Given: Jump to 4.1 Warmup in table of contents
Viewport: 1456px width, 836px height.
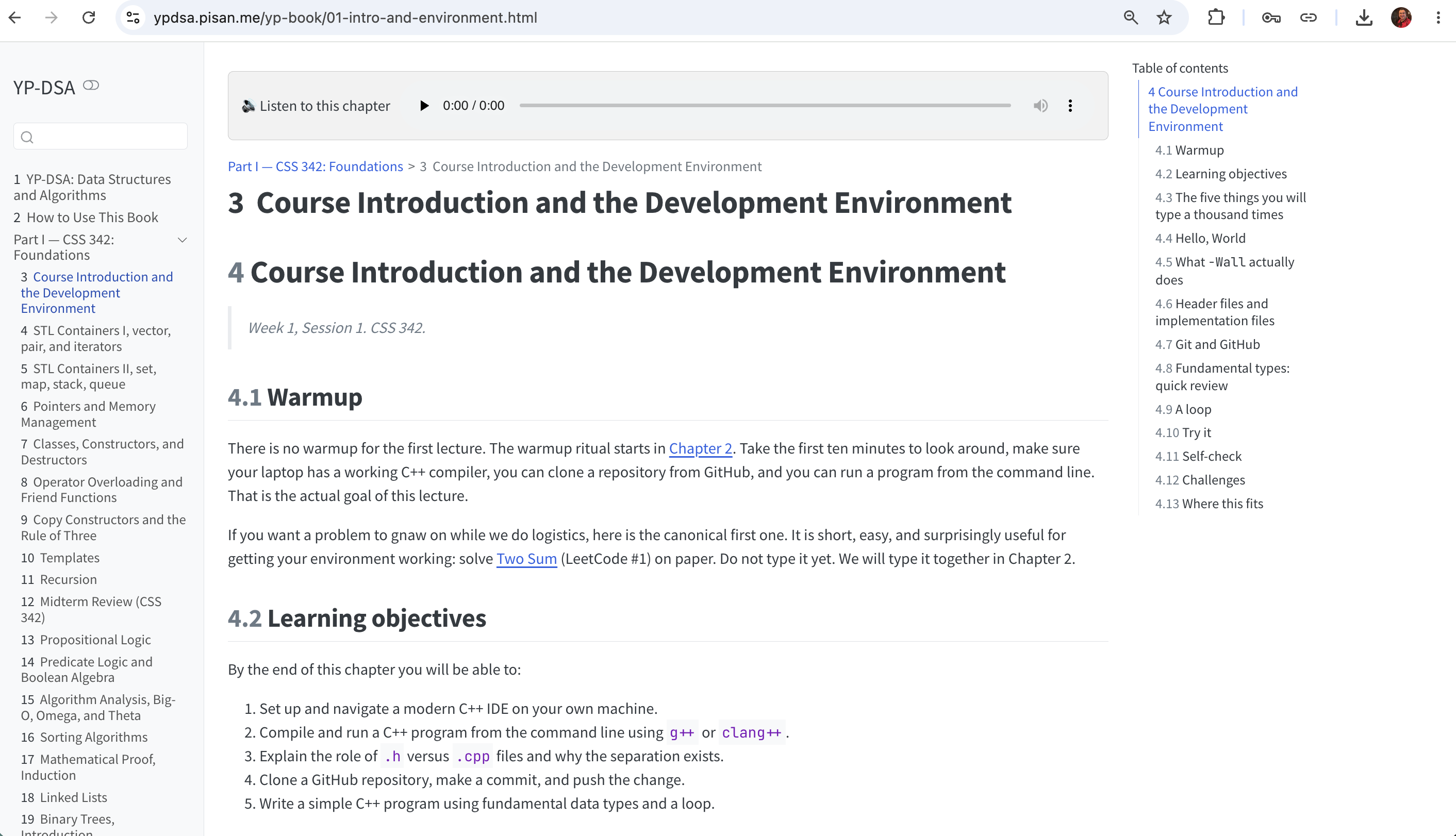Looking at the screenshot, I should click(x=1189, y=150).
